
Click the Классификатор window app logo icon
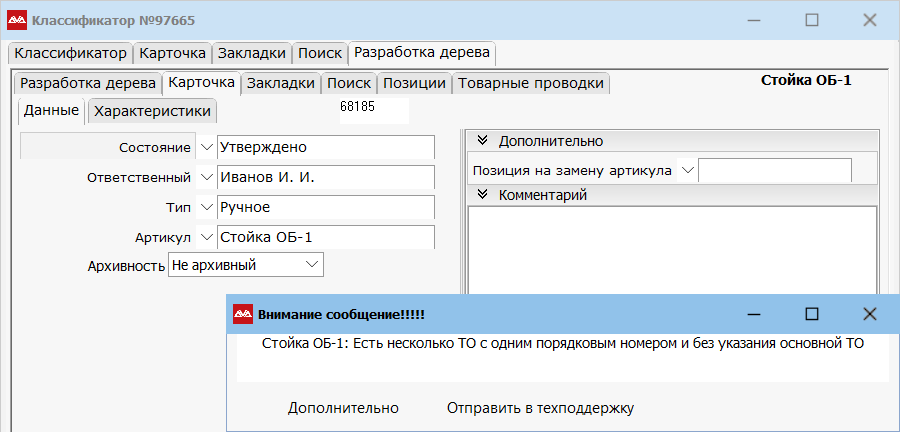[17, 19]
